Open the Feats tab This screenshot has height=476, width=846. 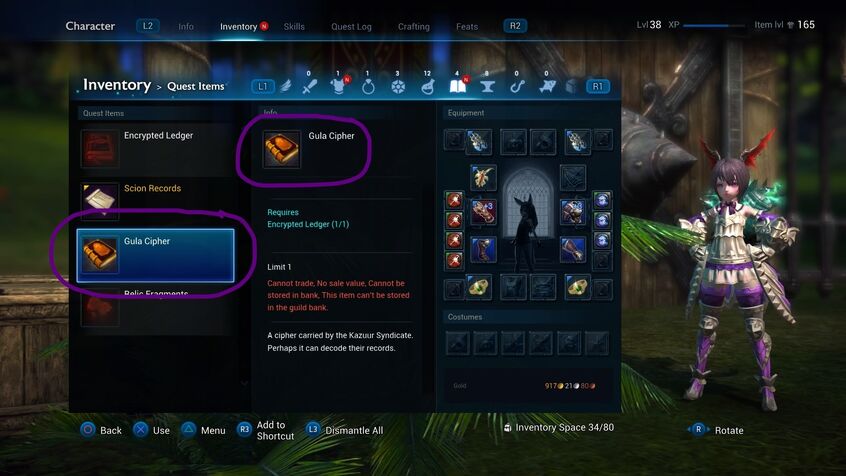tap(467, 26)
